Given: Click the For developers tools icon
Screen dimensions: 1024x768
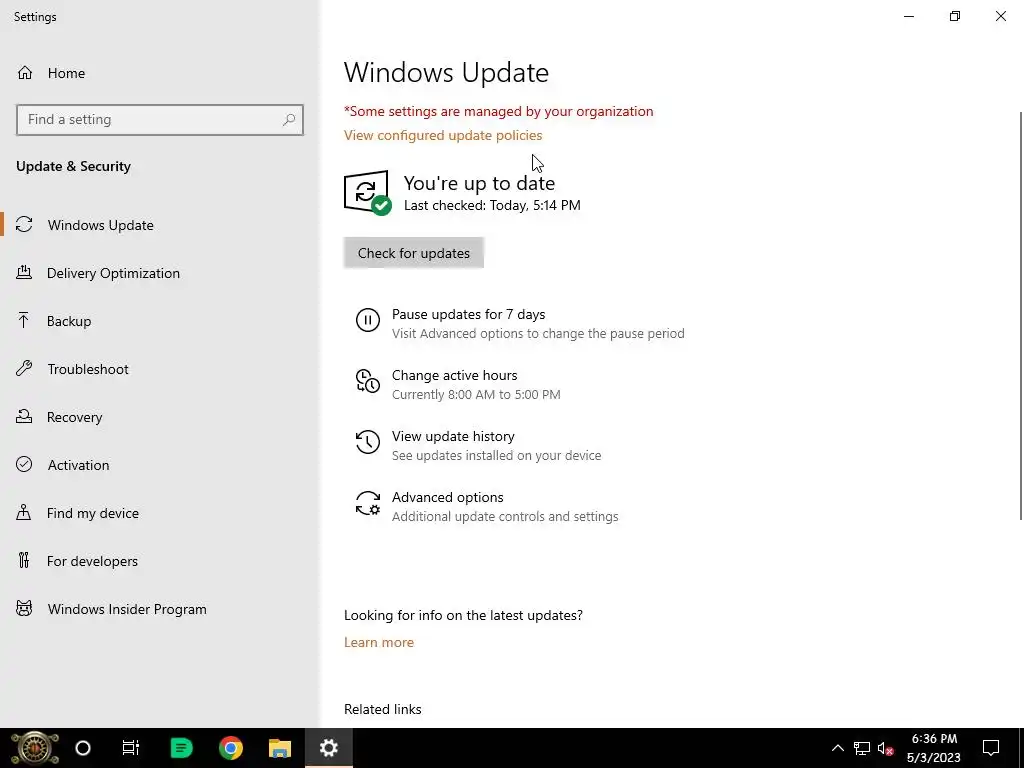Looking at the screenshot, I should pos(24,560).
